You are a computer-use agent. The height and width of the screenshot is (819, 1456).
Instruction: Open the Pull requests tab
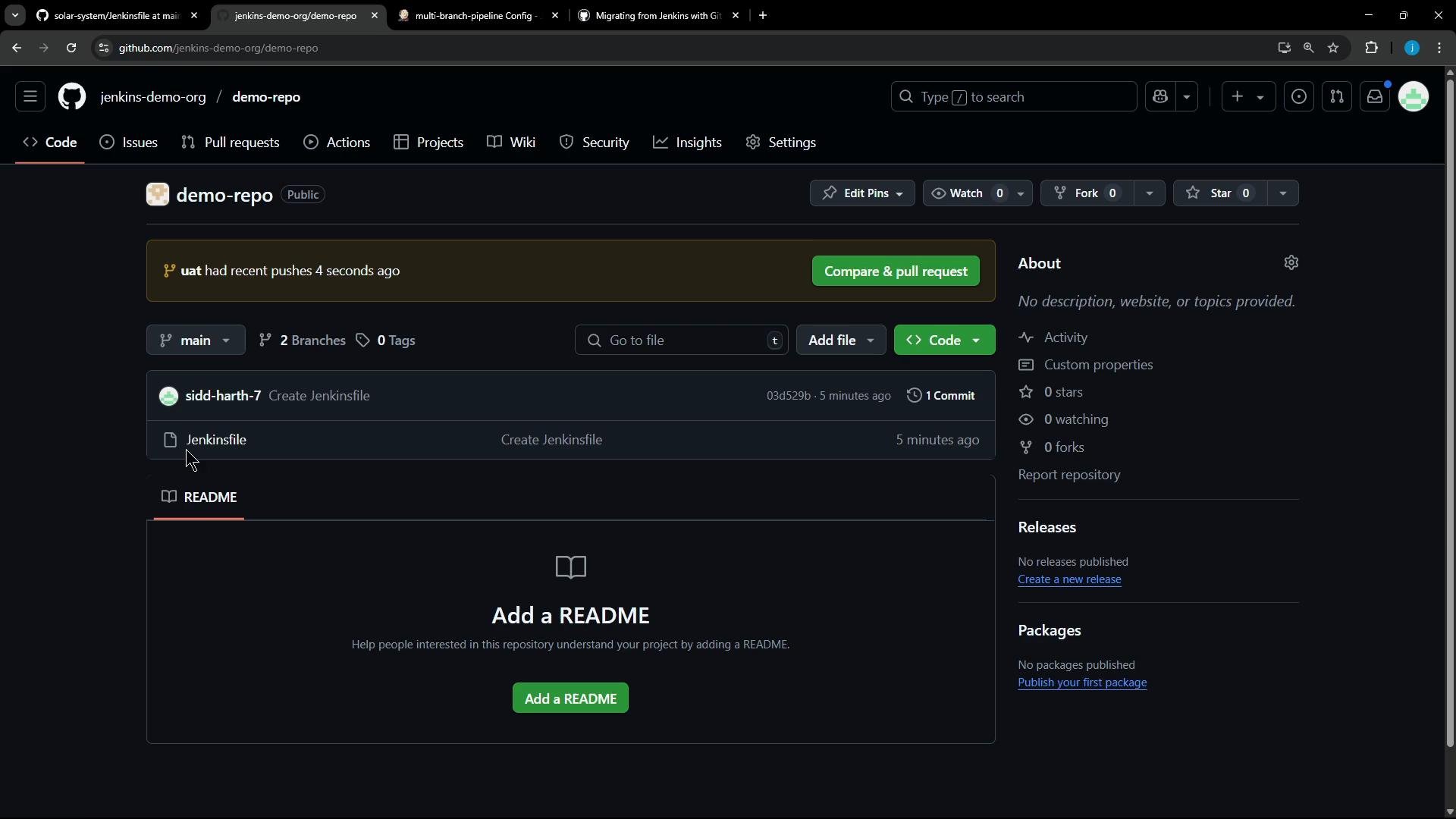pyautogui.click(x=231, y=143)
